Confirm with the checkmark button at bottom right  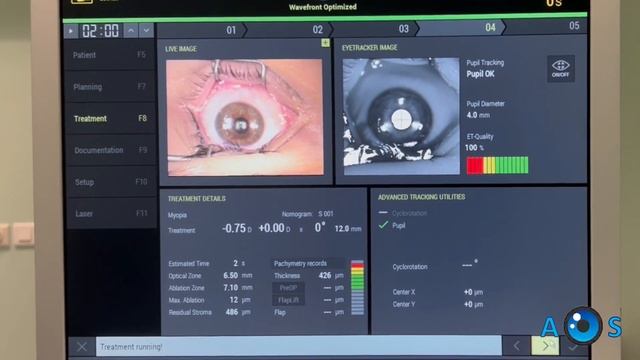pyautogui.click(x=573, y=347)
